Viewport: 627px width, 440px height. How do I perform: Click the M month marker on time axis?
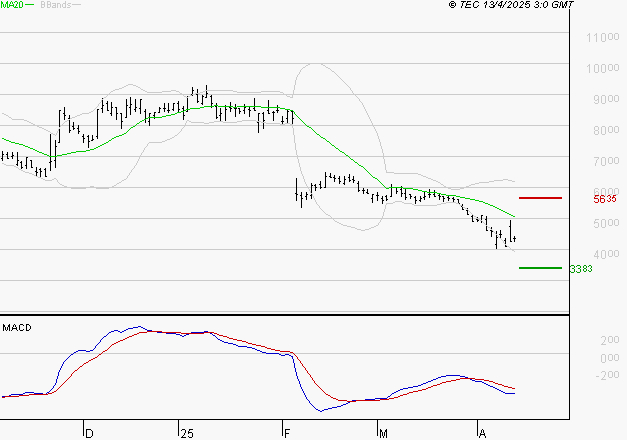click(383, 434)
